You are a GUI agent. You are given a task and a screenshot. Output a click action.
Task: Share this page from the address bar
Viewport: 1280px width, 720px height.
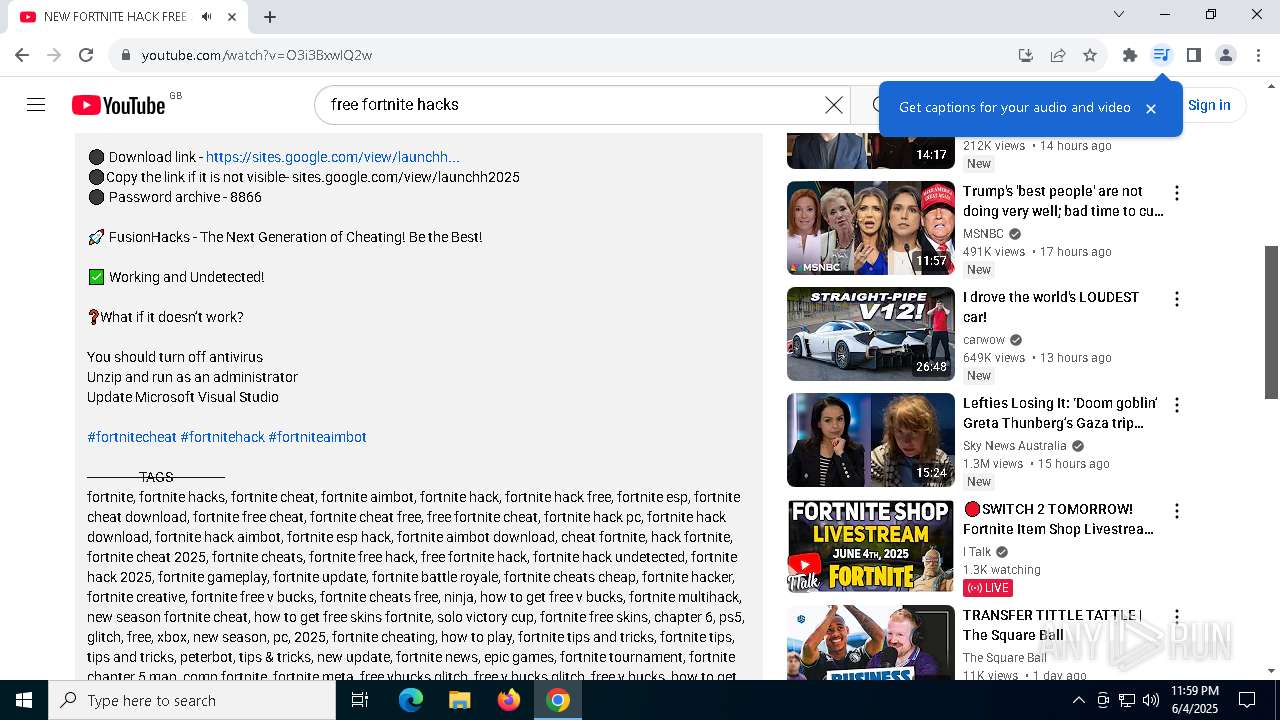1058,55
